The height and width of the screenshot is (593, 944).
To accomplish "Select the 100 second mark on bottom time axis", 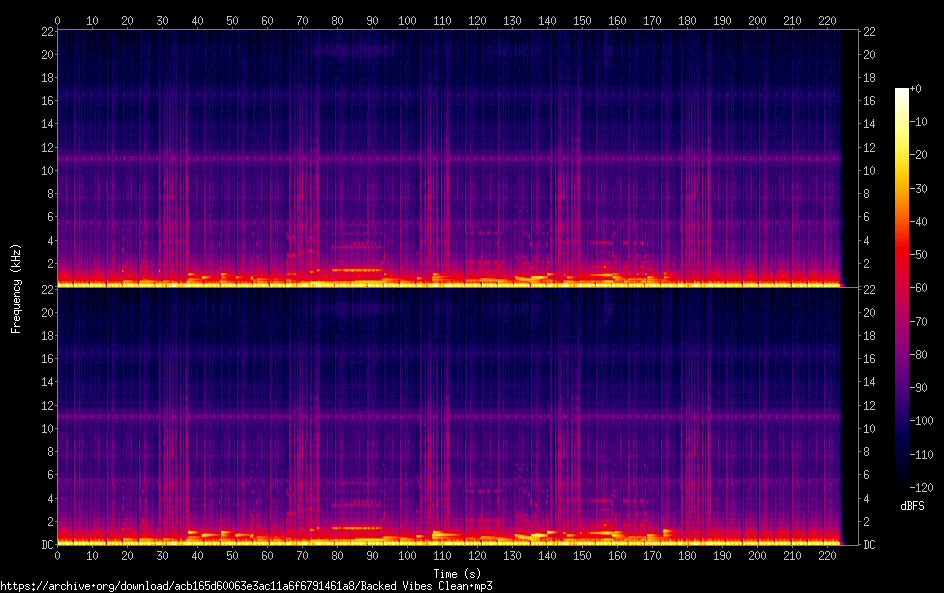I will (x=407, y=555).
